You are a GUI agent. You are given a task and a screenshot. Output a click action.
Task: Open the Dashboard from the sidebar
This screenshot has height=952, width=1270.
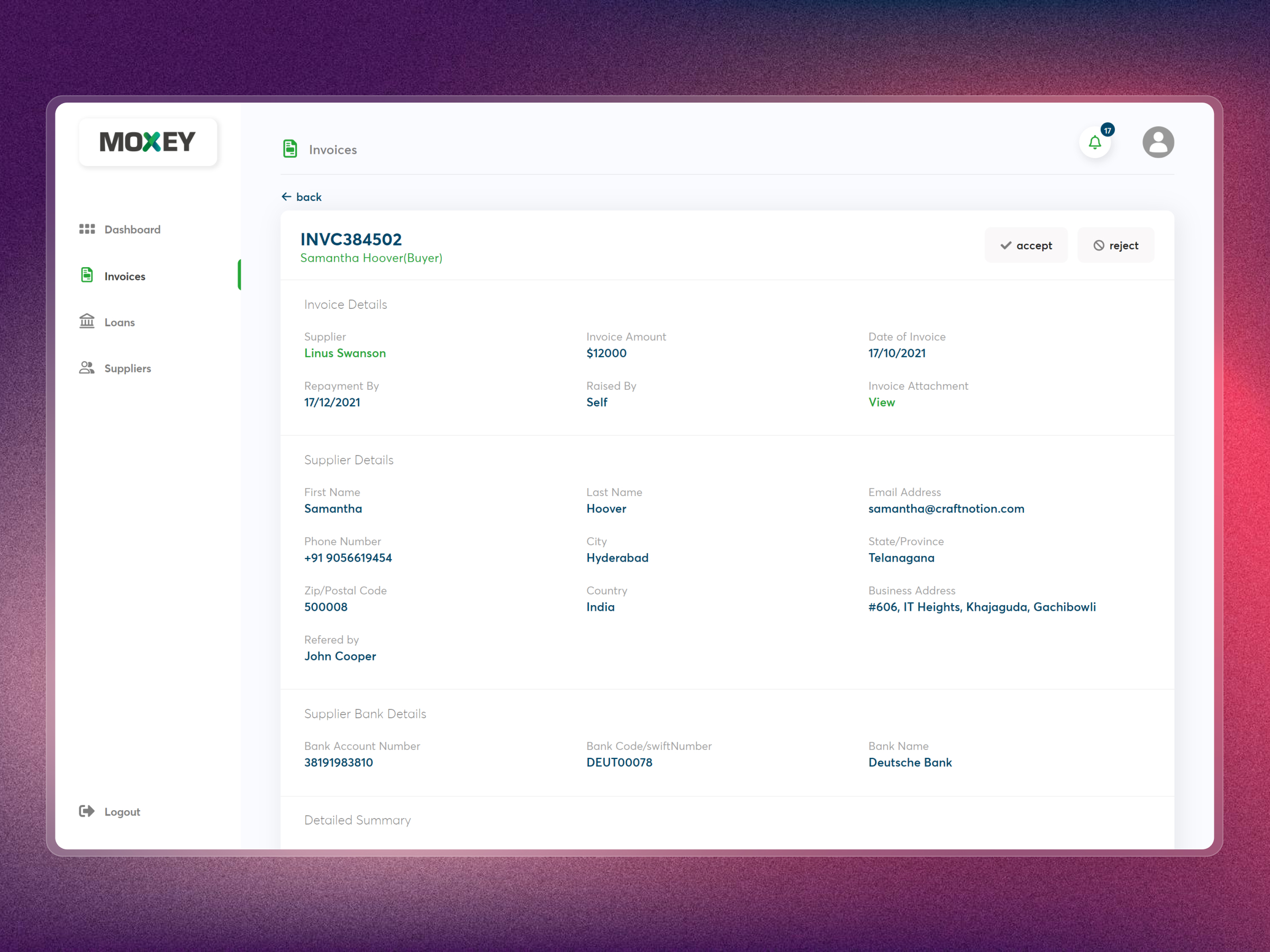click(x=132, y=229)
